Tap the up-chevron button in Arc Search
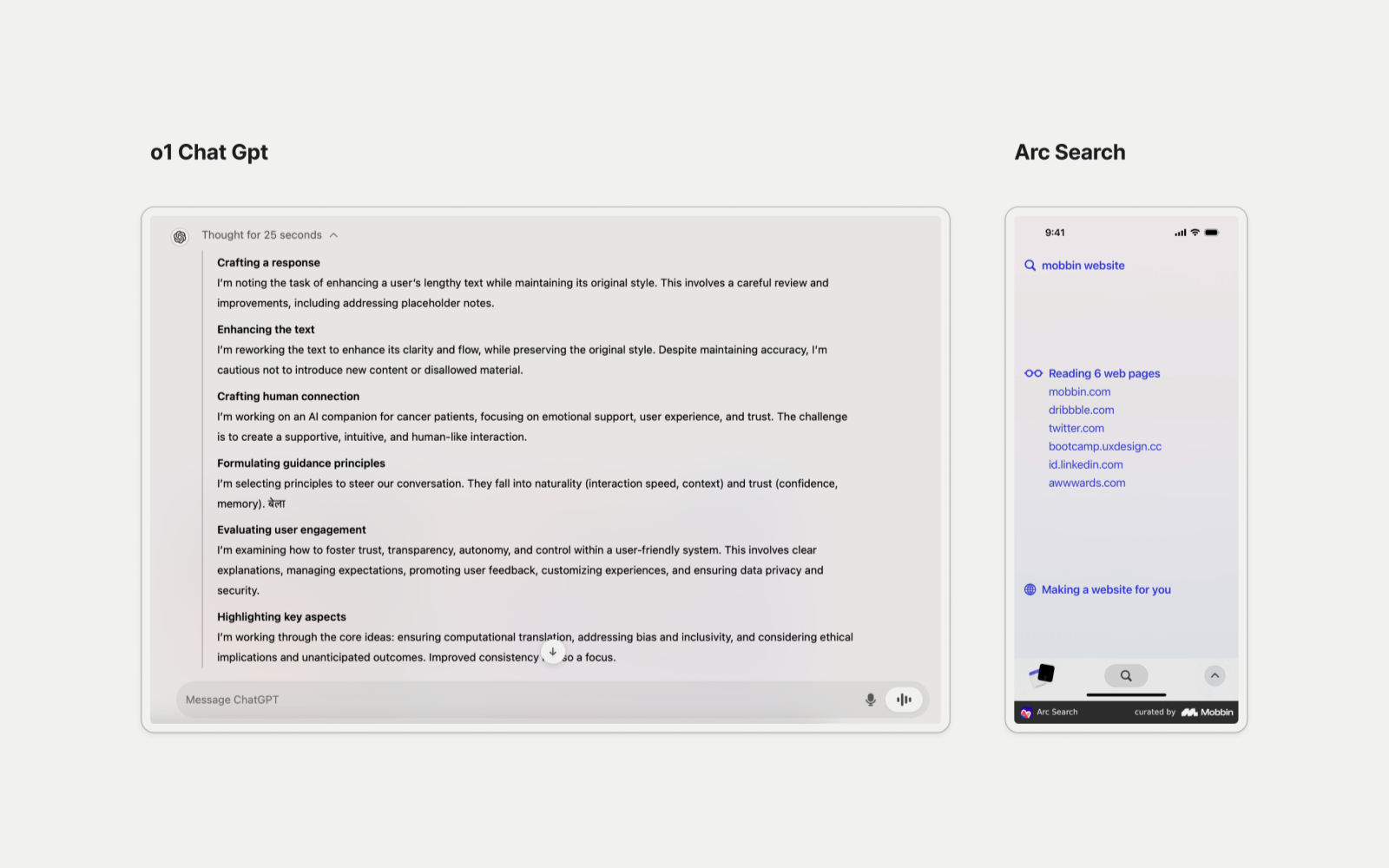The height and width of the screenshot is (868, 1389). coord(1215,675)
